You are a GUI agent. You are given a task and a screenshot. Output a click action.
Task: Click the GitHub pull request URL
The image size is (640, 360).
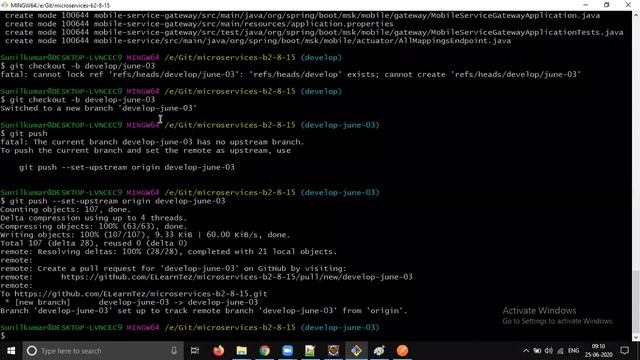237,277
